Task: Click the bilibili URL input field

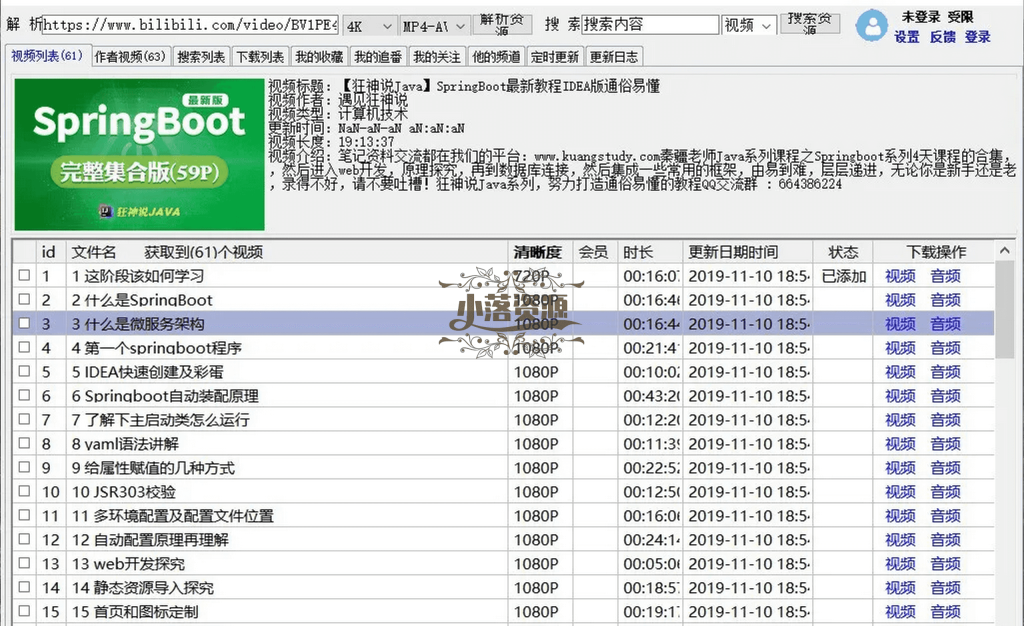Action: click(x=190, y=25)
